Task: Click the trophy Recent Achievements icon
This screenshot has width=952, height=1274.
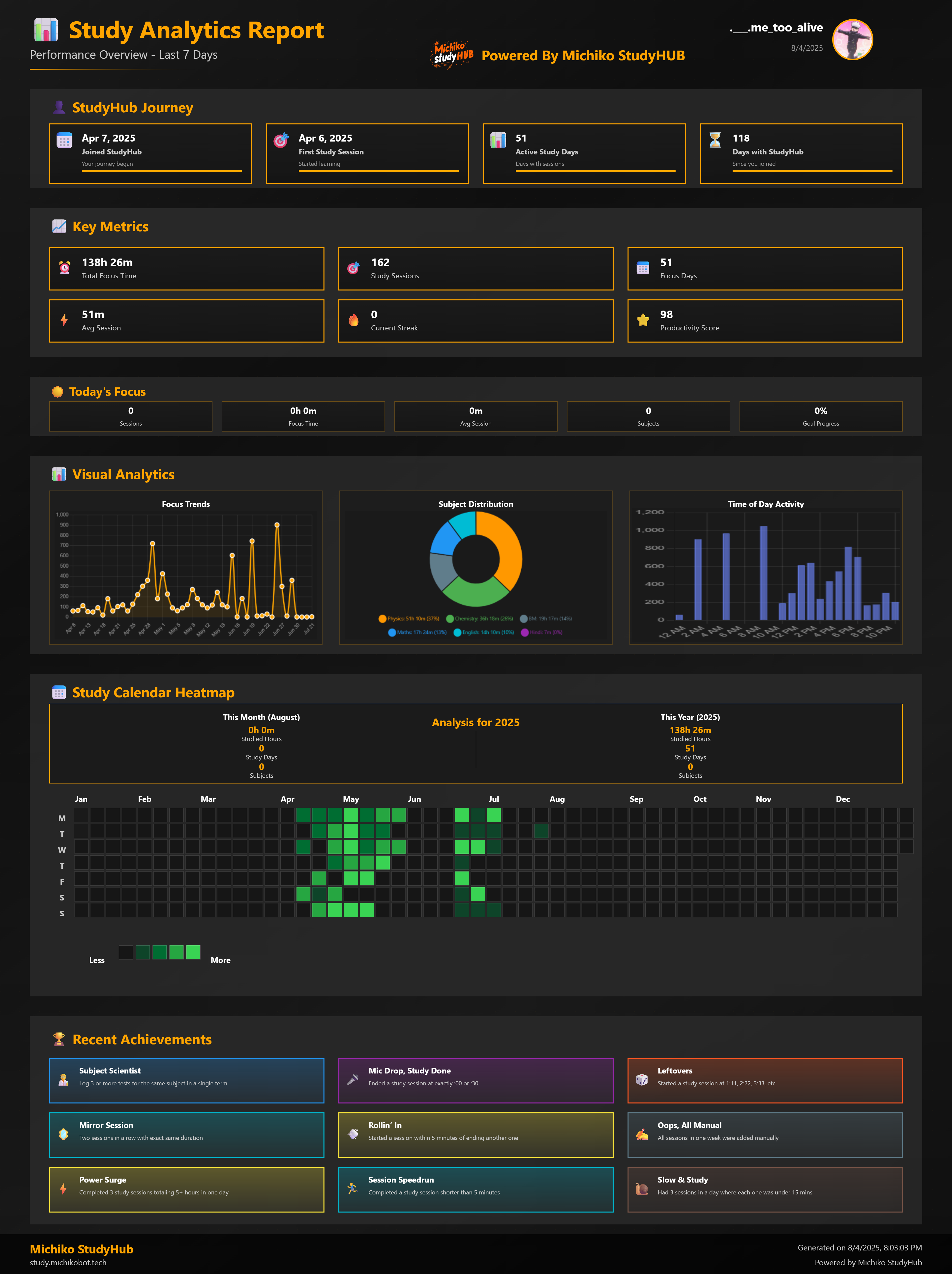Action: [x=59, y=1039]
